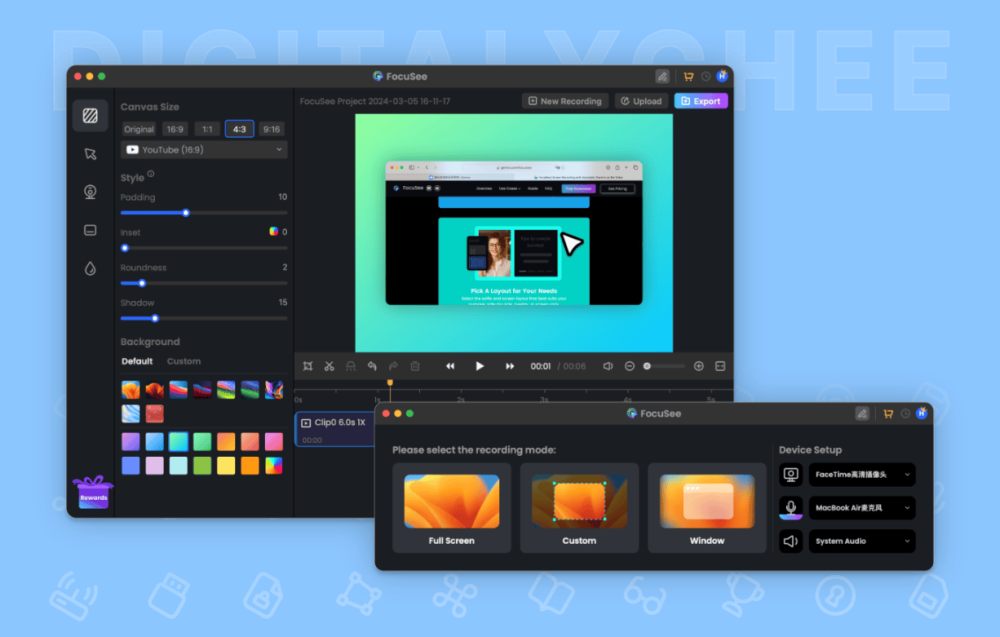Image resolution: width=1000 pixels, height=637 pixels.
Task: Click the crop tool in timeline toolbar
Action: point(308,366)
